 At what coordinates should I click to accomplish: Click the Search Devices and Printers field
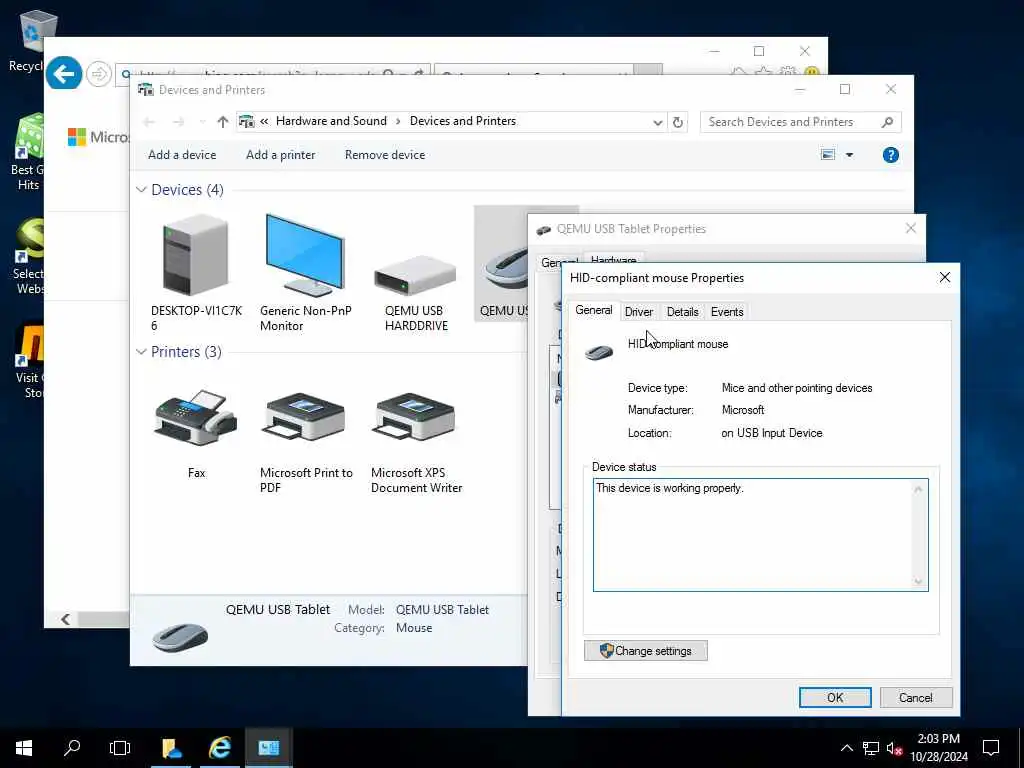800,122
